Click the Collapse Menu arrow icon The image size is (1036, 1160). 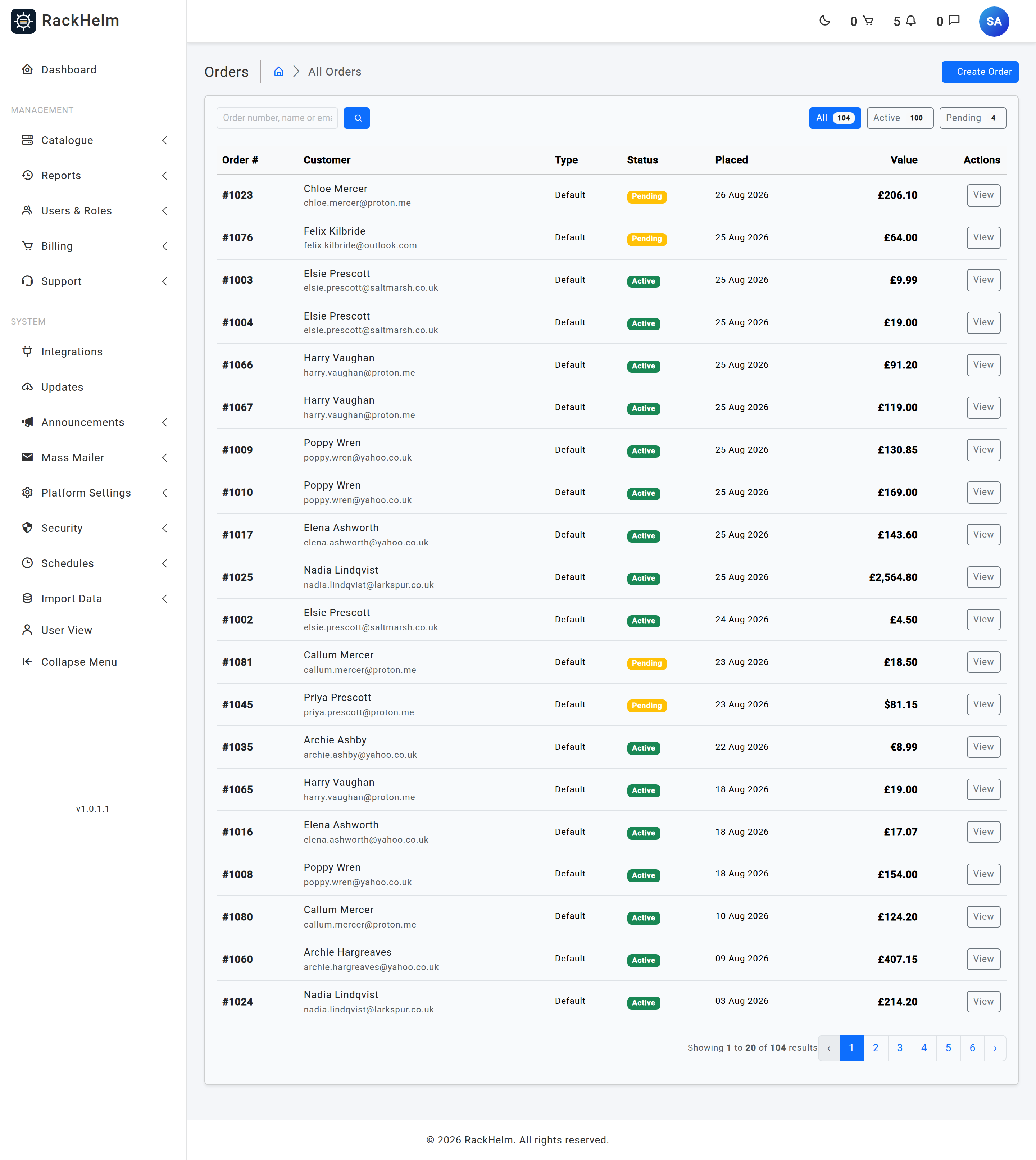[27, 662]
